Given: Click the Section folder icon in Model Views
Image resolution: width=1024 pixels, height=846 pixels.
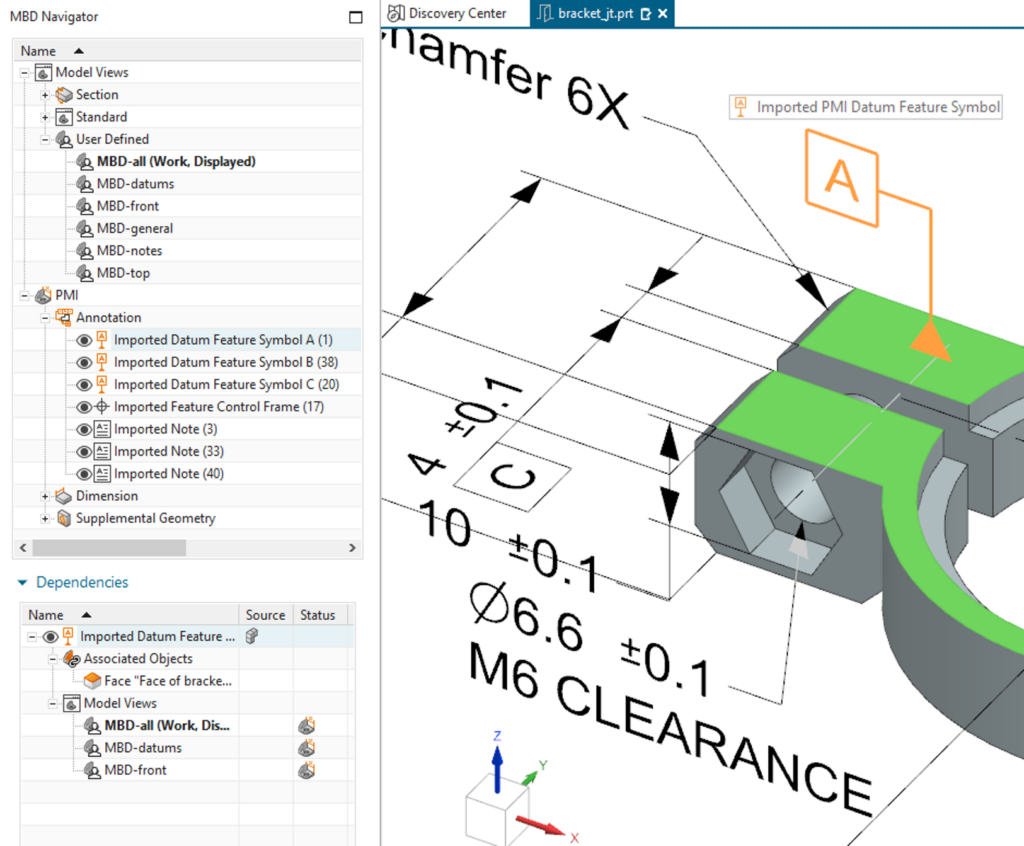Looking at the screenshot, I should [64, 95].
